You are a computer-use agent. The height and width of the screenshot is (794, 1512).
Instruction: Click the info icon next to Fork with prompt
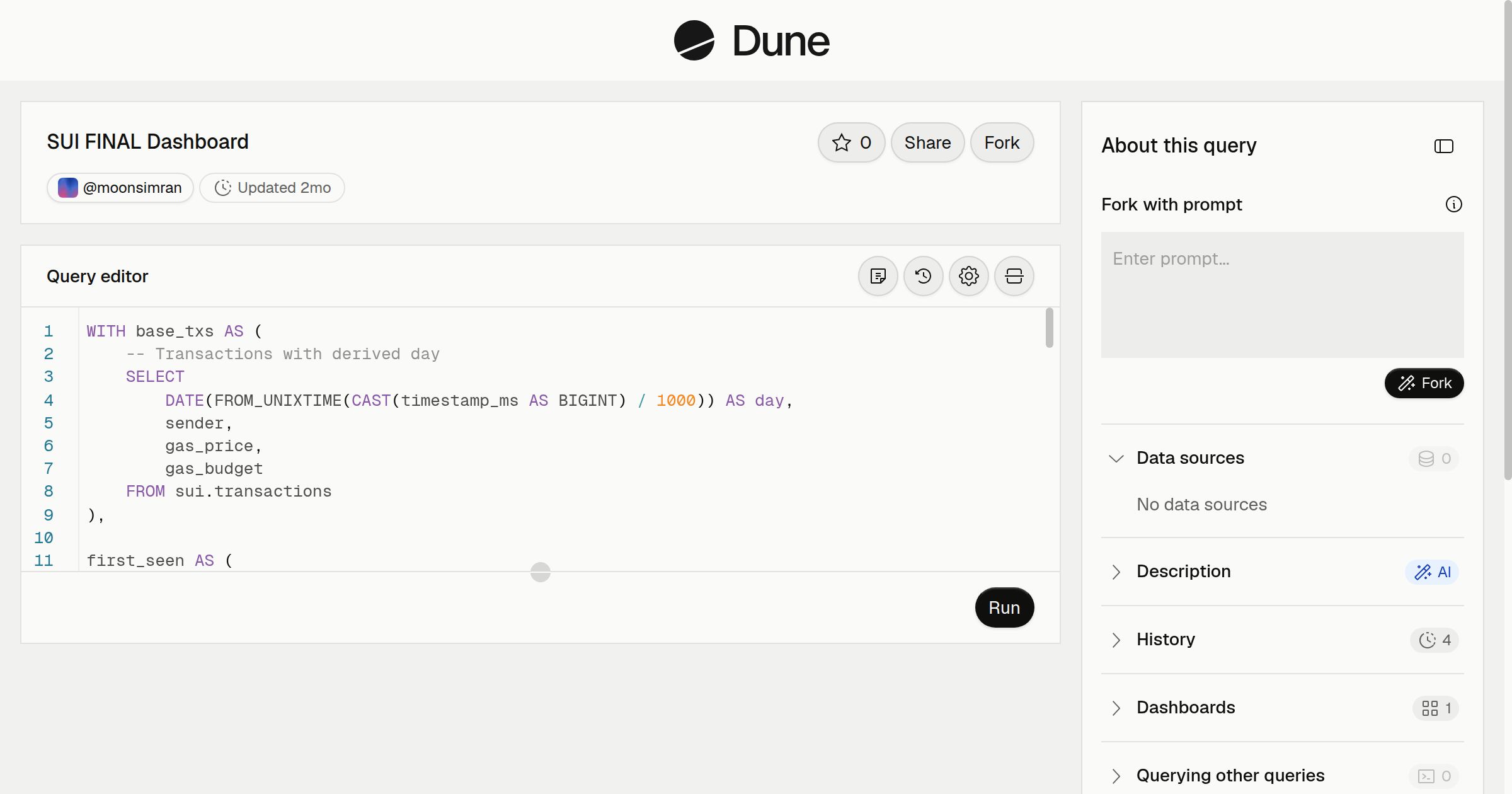pos(1454,204)
